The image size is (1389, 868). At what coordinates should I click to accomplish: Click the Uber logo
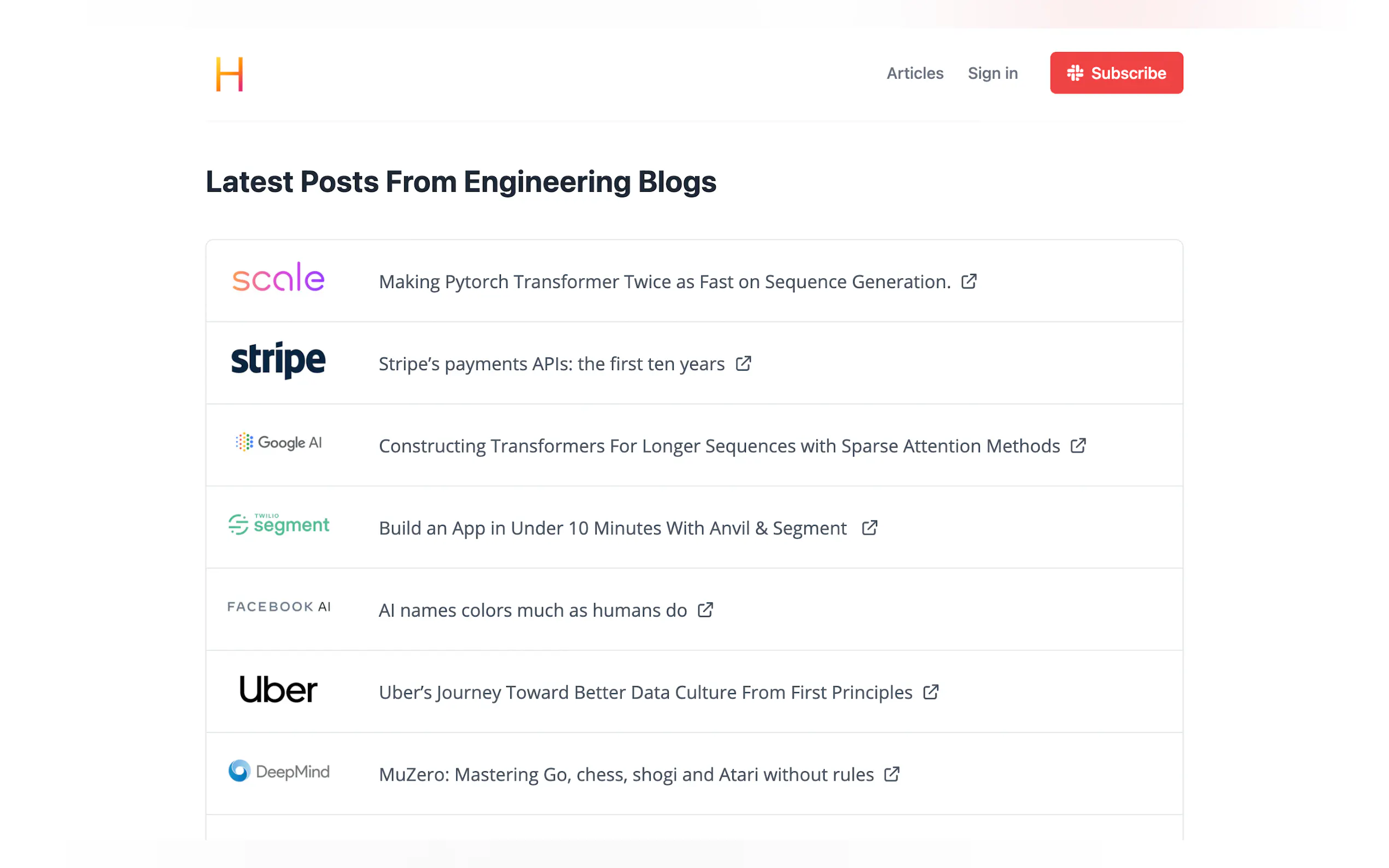278,689
